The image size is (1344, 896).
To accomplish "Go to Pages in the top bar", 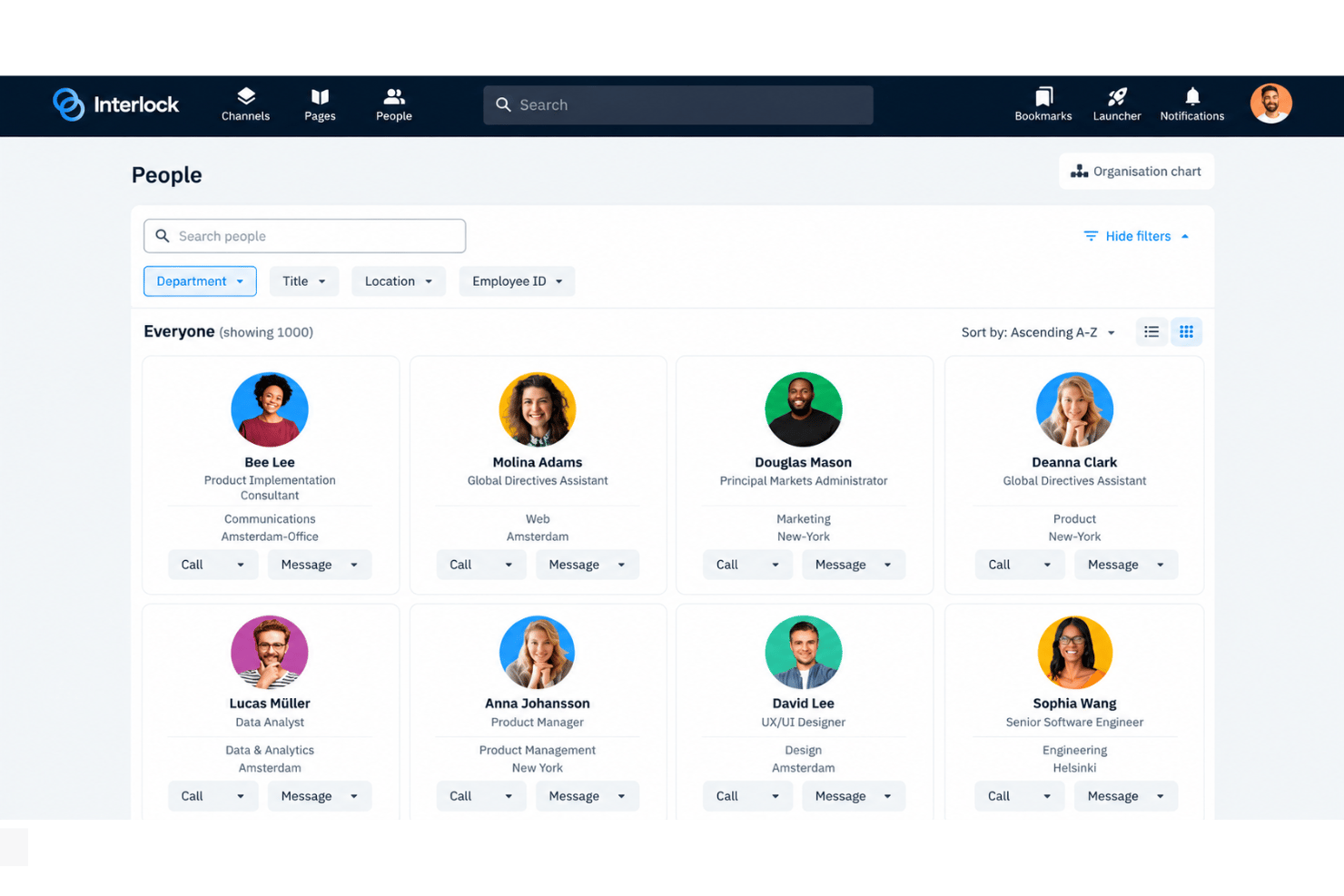I will (x=320, y=104).
